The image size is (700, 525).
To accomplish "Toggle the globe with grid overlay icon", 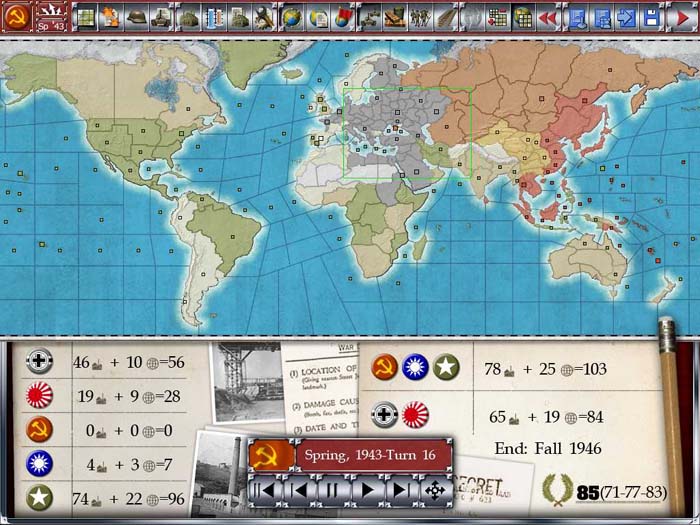I will tap(523, 18).
